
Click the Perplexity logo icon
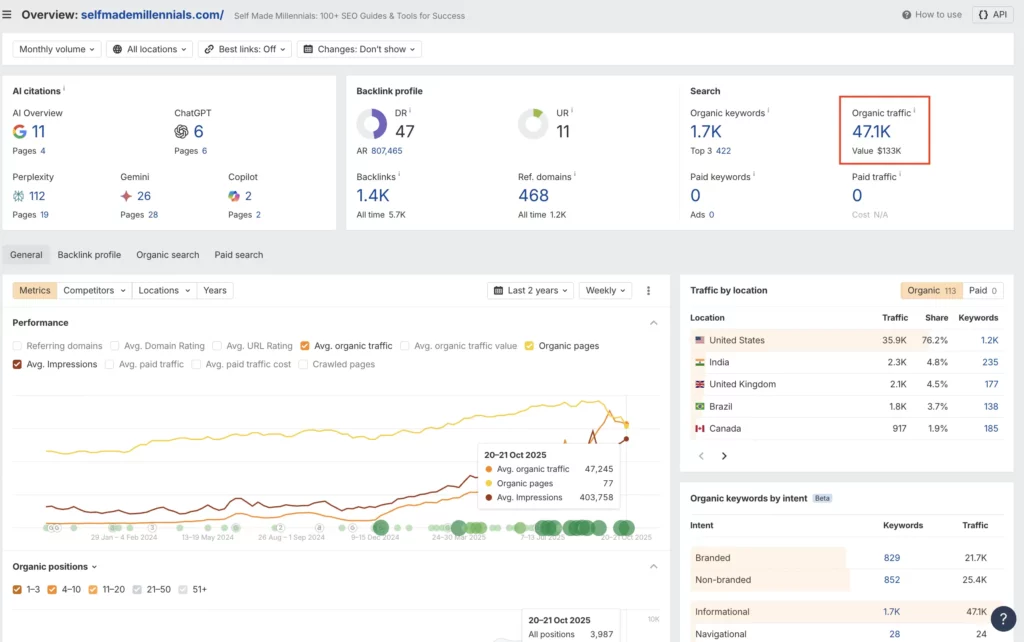20,196
